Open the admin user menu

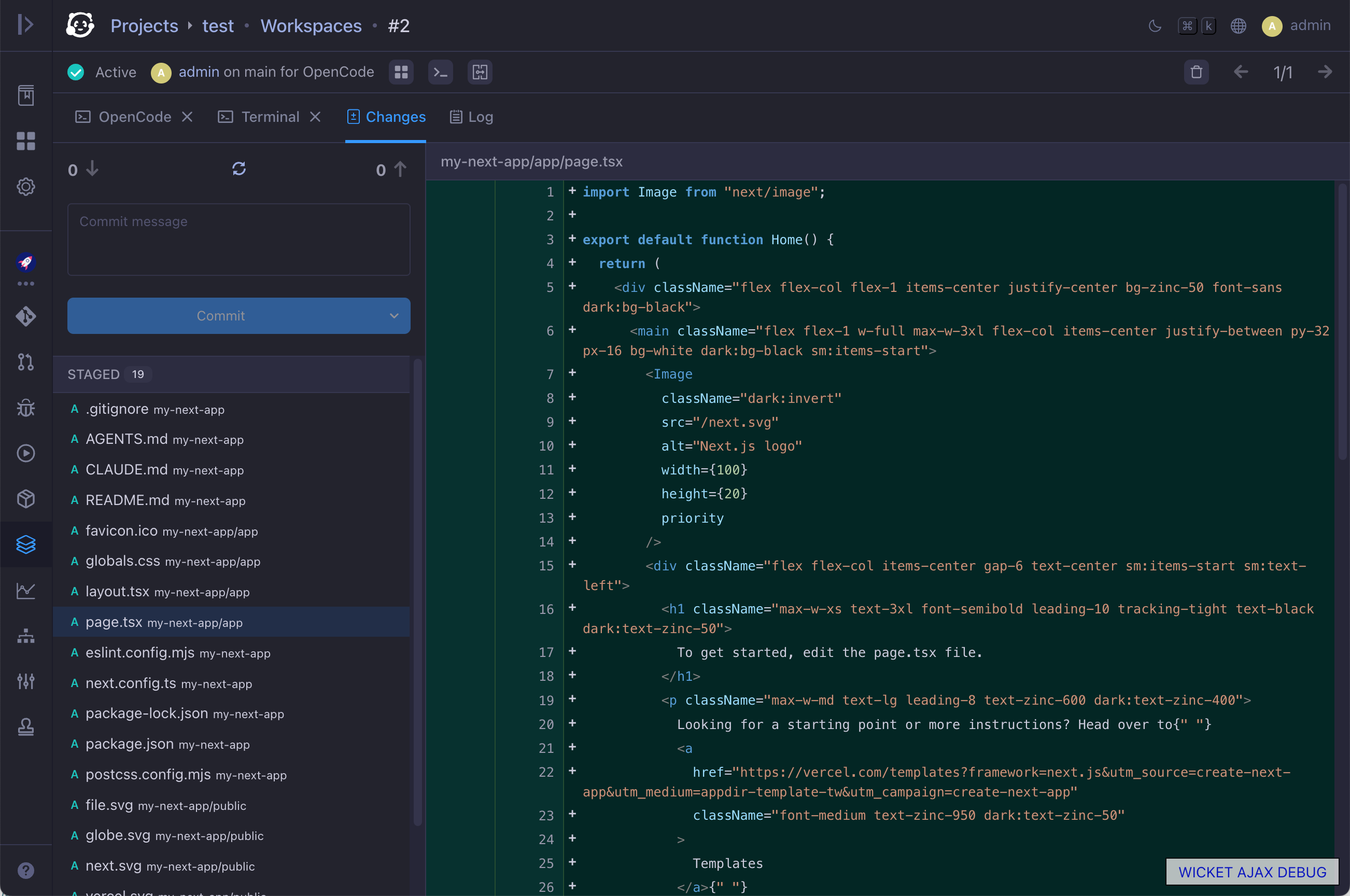pos(1296,26)
